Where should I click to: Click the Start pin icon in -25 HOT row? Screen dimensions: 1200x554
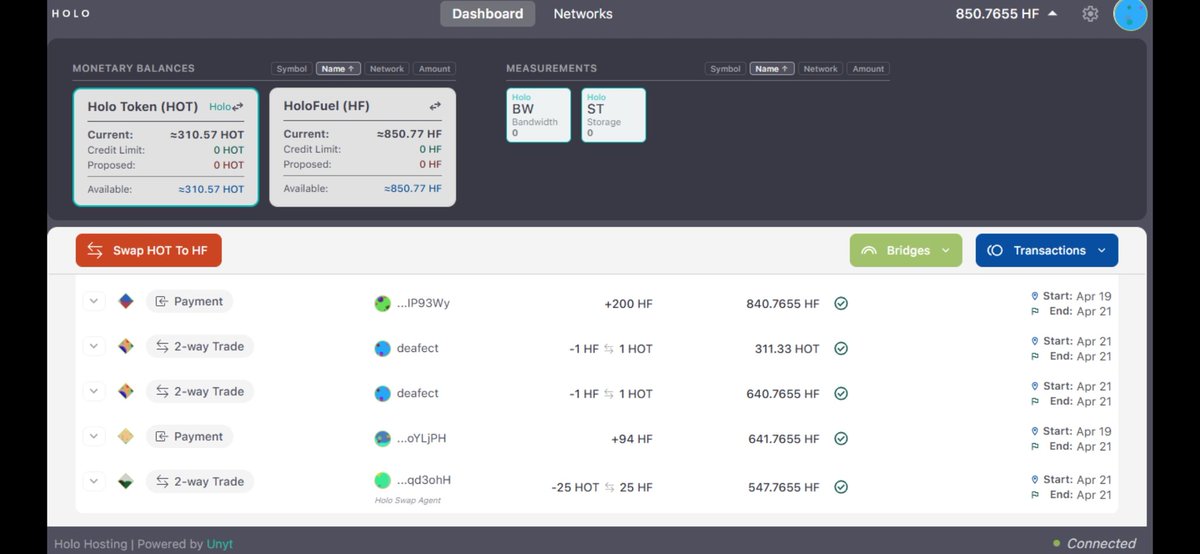1035,479
